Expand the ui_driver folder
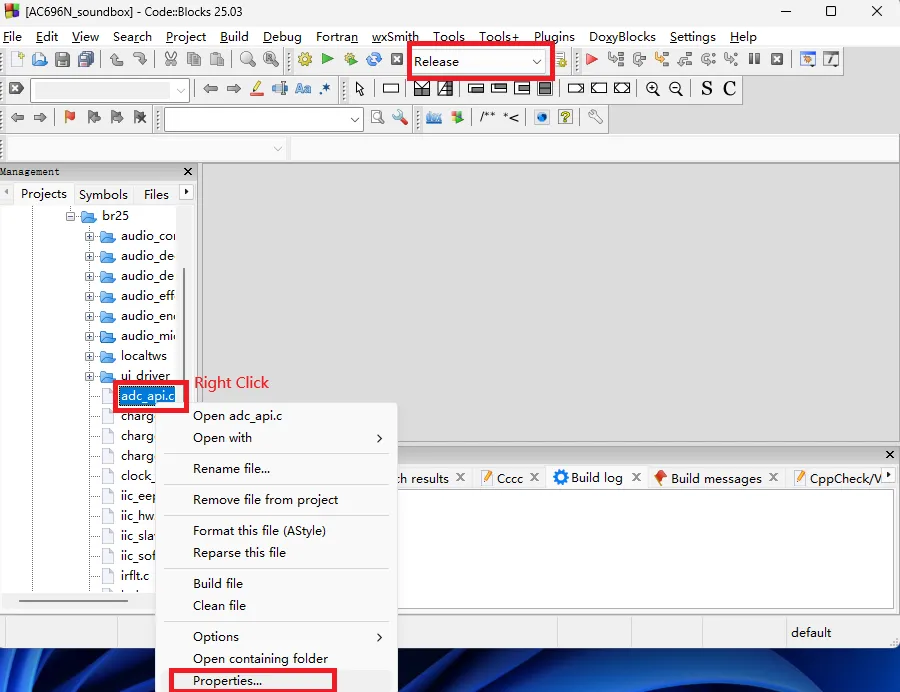This screenshot has height=692, width=900. [89, 376]
